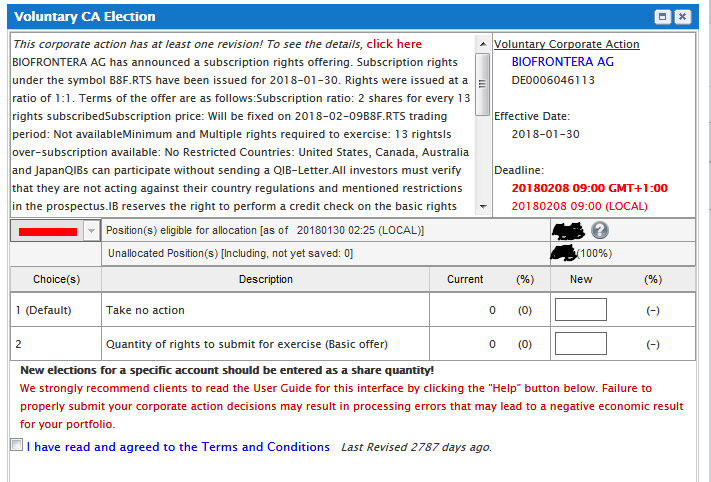Click 'Position(s) eligible for allocation' label
Screen dimensions: 711x482
coord(265,230)
